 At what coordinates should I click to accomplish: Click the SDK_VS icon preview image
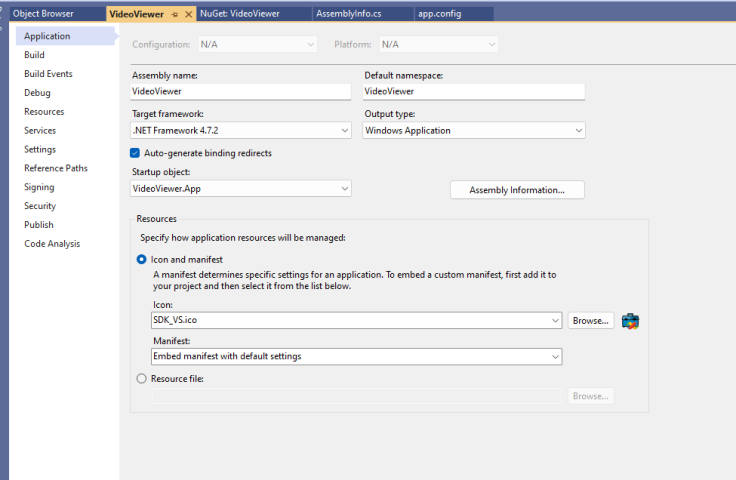tap(629, 321)
